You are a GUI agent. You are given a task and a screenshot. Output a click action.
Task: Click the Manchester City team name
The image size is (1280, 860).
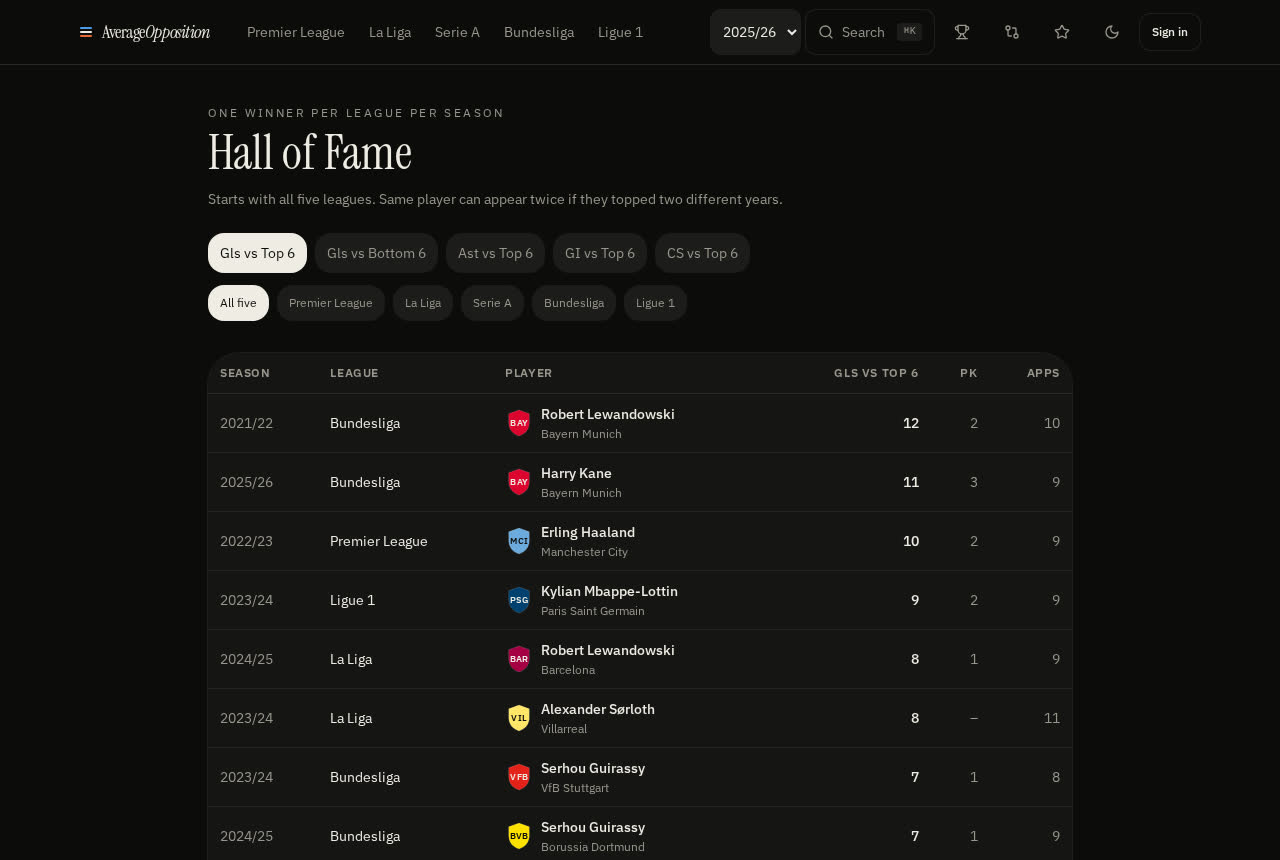point(584,552)
